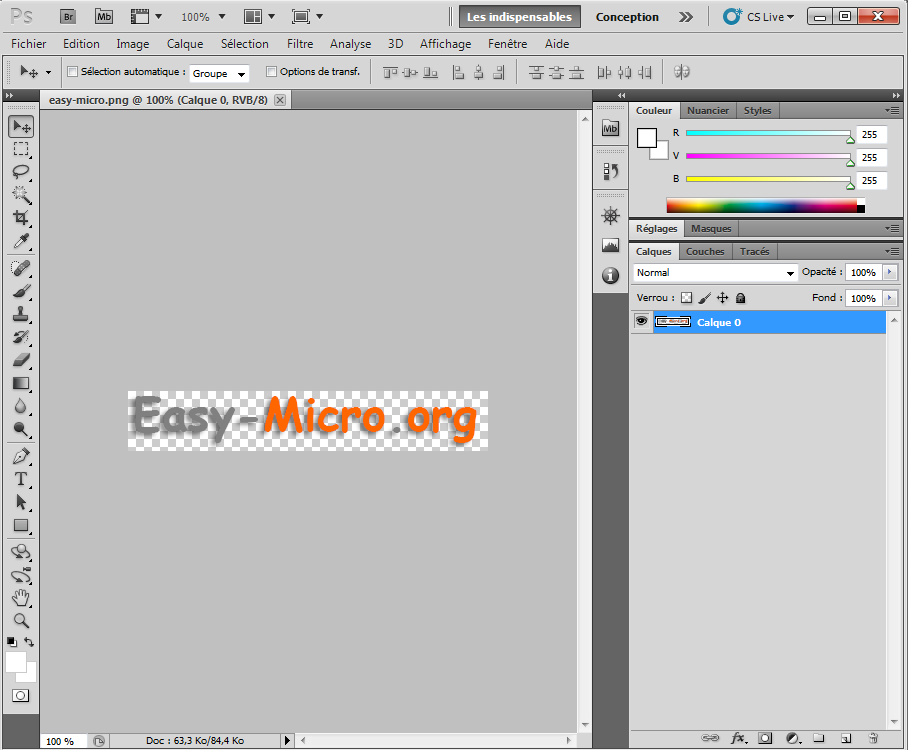This screenshot has width=908, height=750.
Task: Toggle lock transparent pixels
Action: (686, 298)
